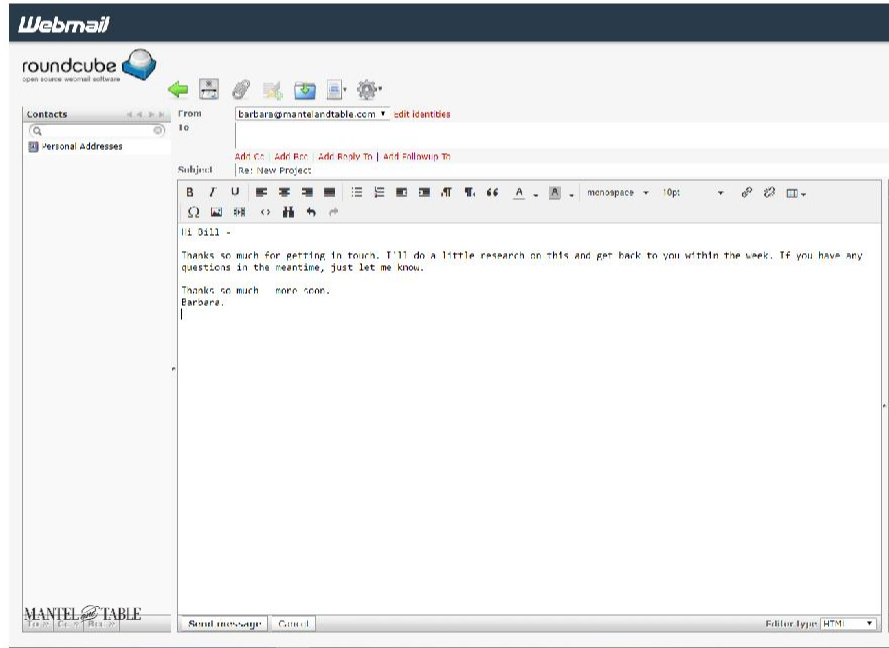889x648 pixels.
Task: Set left-to-right text direction
Action: coord(447,193)
